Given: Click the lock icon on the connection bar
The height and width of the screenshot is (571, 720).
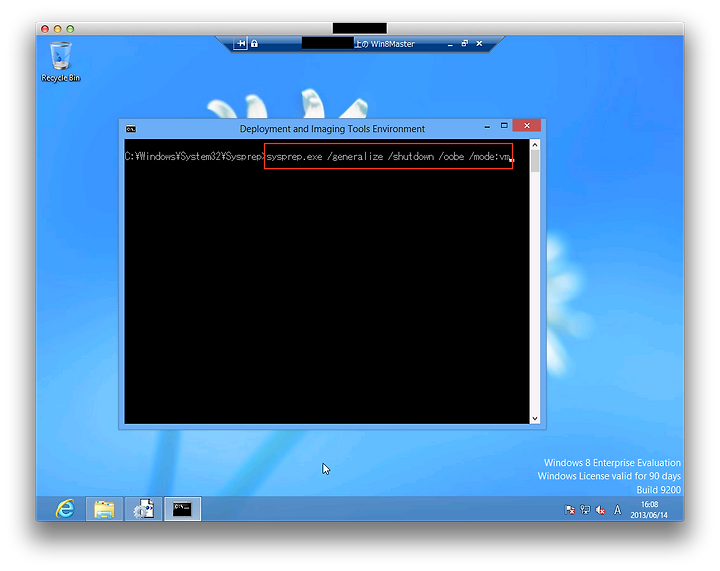Looking at the screenshot, I should (x=254, y=44).
